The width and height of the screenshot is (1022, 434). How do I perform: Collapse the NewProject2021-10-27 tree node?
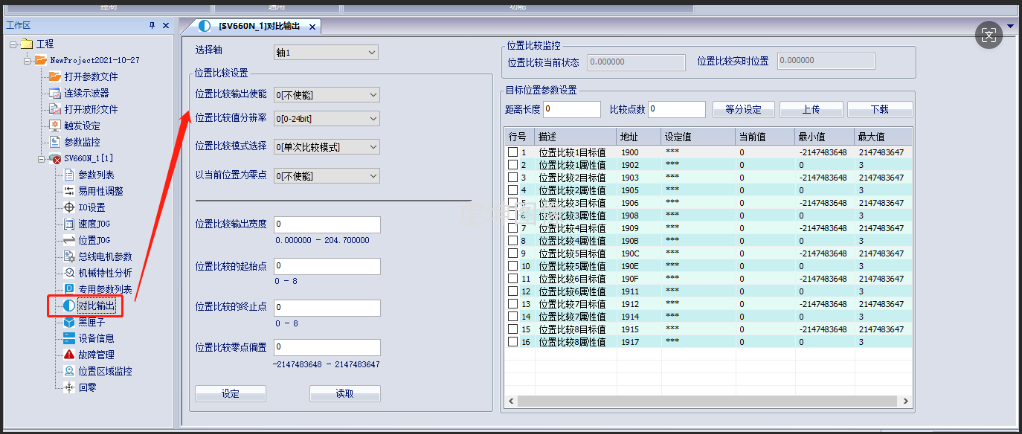click(27, 60)
